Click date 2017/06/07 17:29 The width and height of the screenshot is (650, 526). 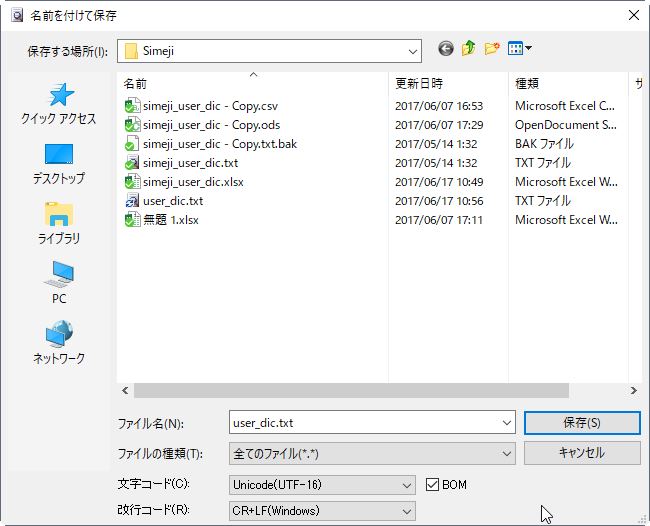click(x=439, y=125)
